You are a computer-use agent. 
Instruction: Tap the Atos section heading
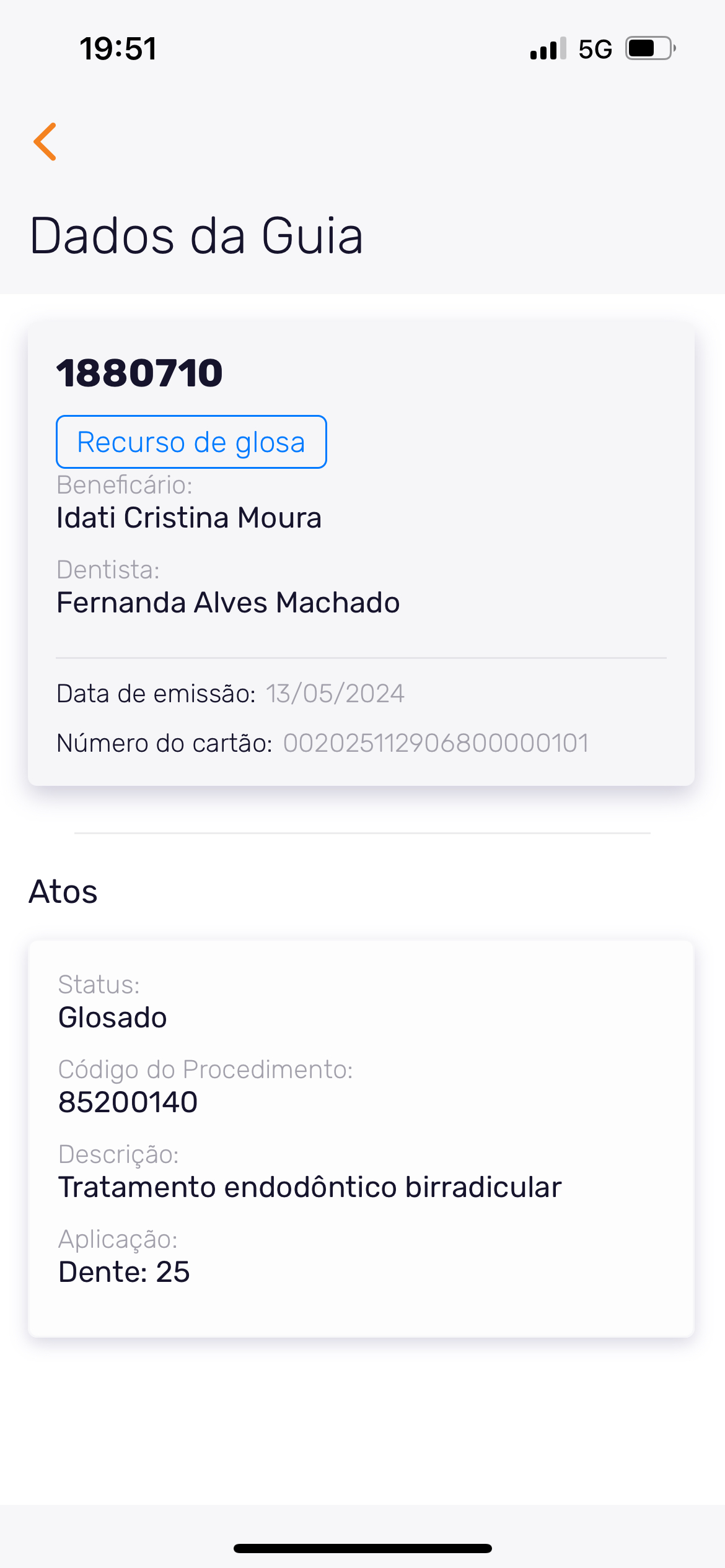click(63, 892)
